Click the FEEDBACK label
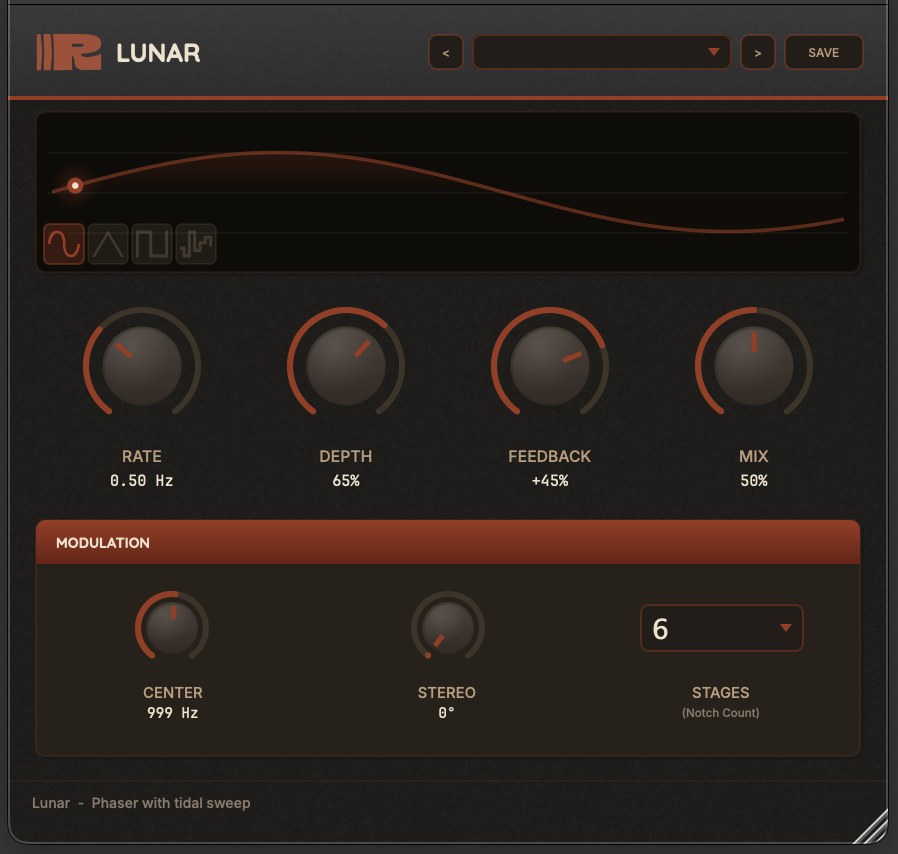The image size is (898, 854). (x=550, y=456)
